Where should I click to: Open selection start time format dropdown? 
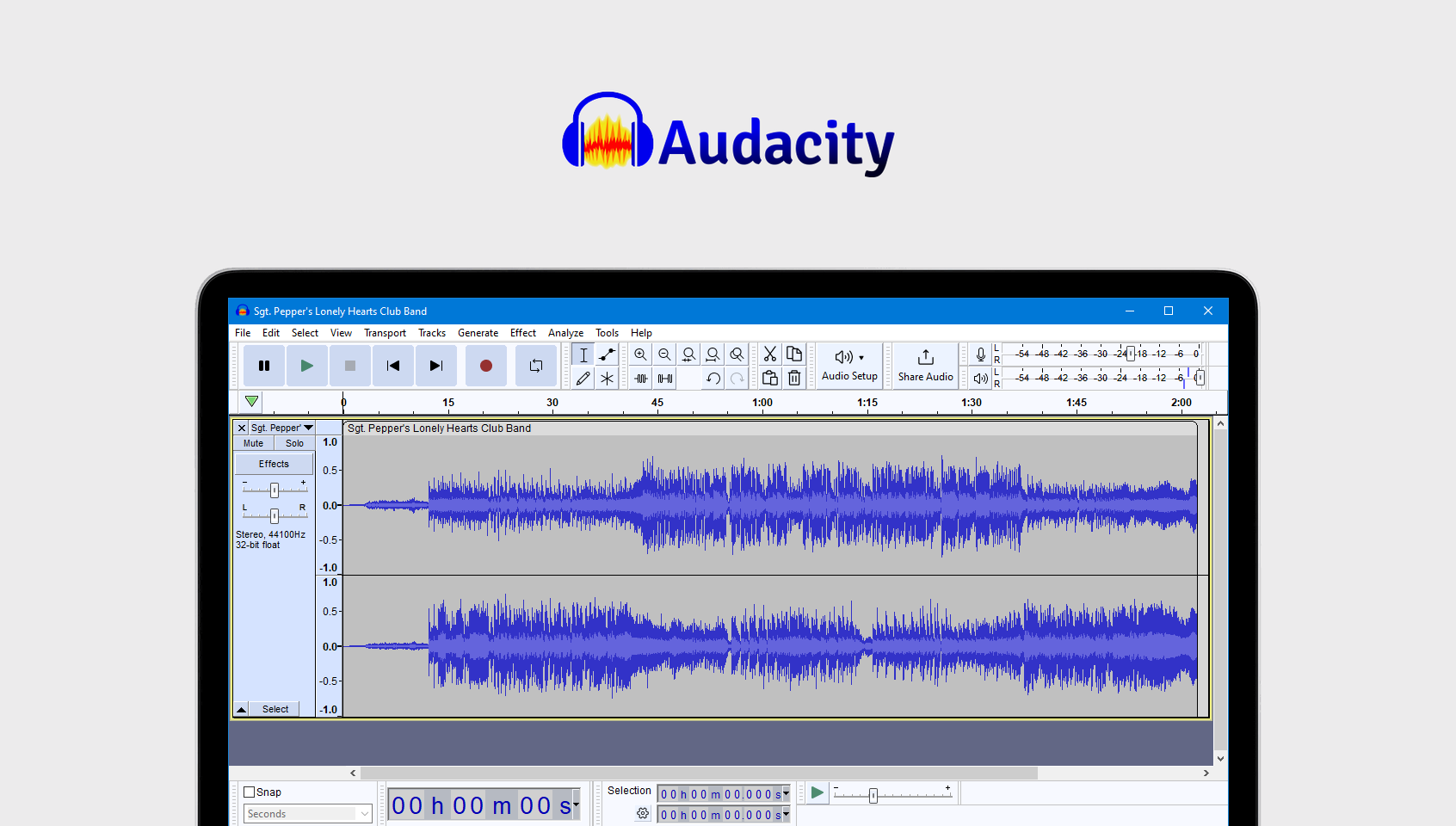tap(786, 794)
